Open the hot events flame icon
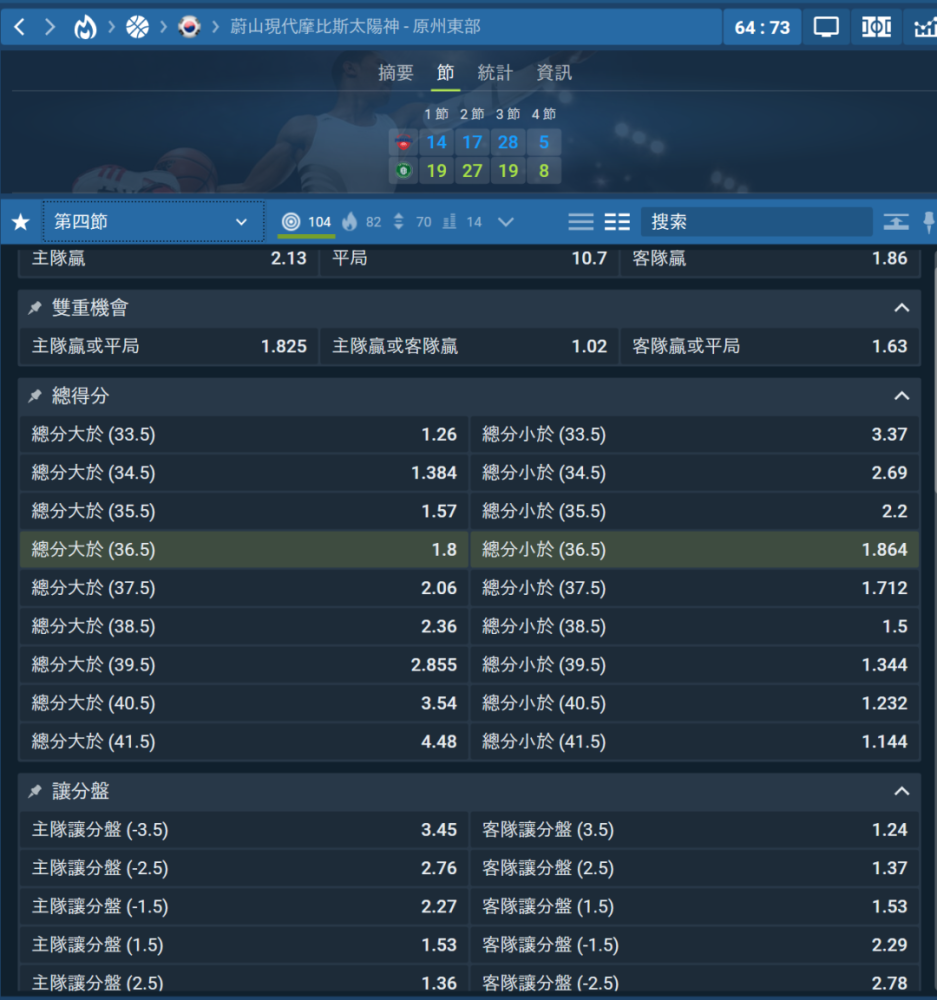Image resolution: width=937 pixels, height=1000 pixels. click(85, 27)
